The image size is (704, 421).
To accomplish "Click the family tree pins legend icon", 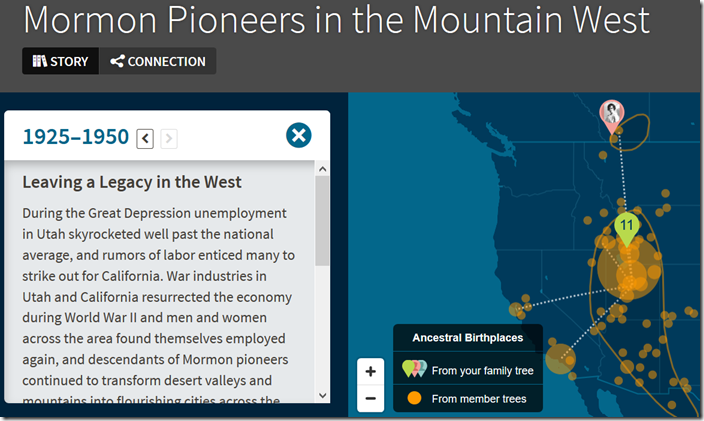I will (414, 368).
